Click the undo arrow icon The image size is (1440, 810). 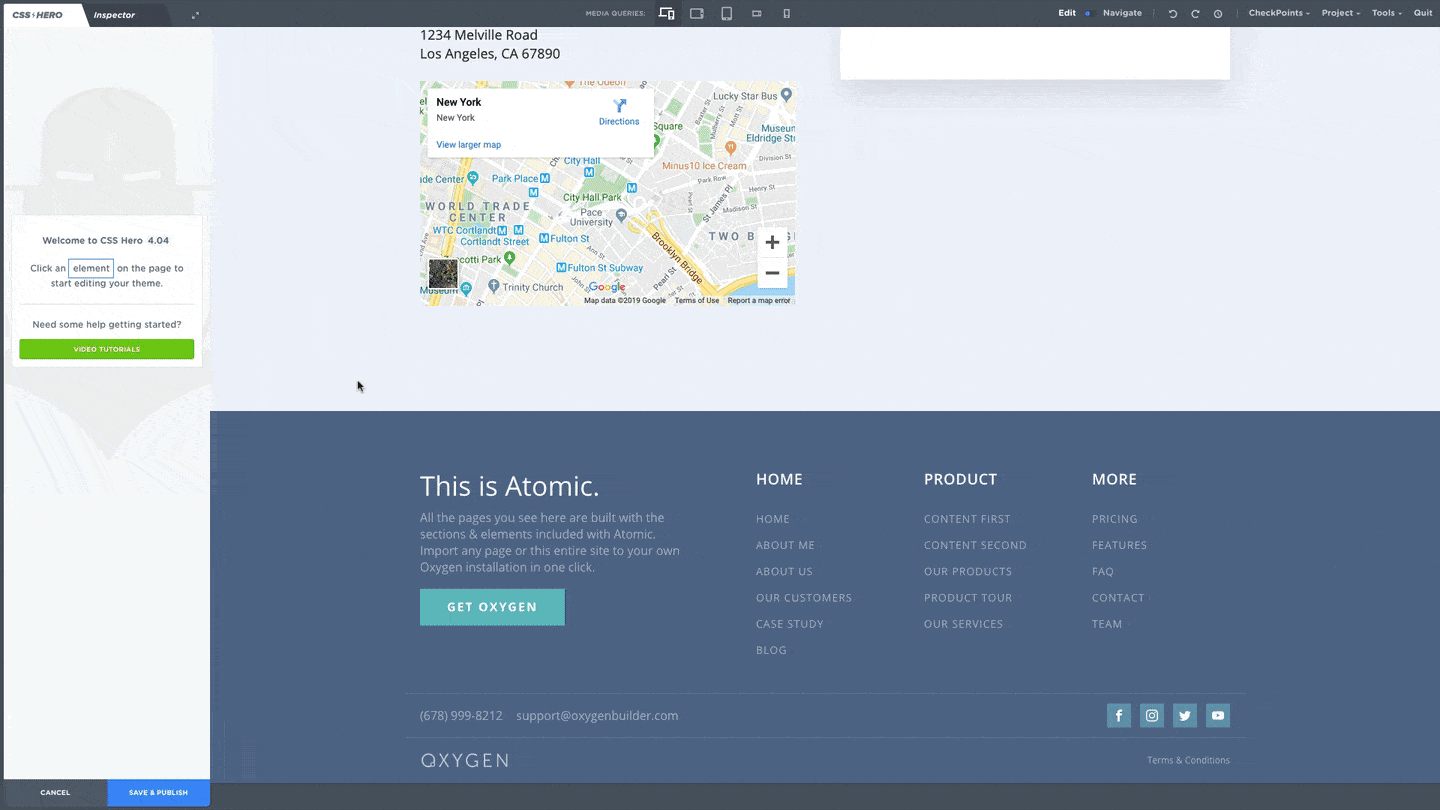tap(1173, 14)
